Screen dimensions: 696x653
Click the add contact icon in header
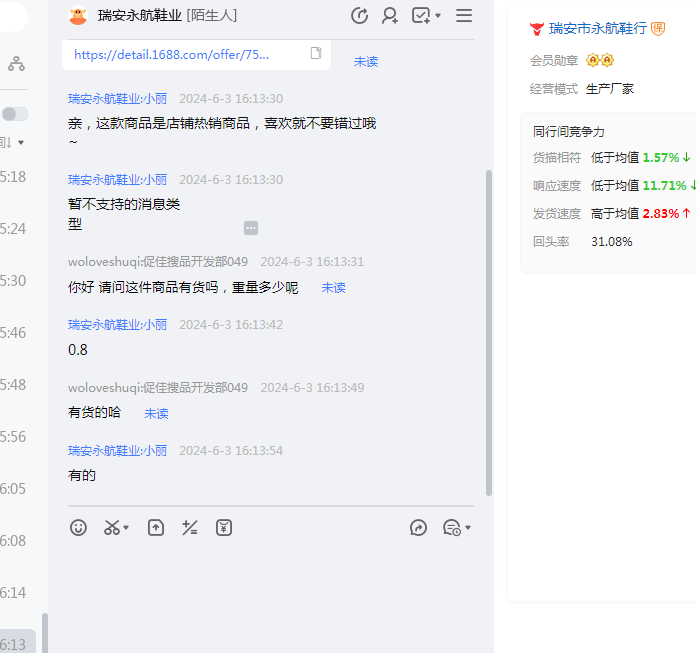(x=390, y=15)
